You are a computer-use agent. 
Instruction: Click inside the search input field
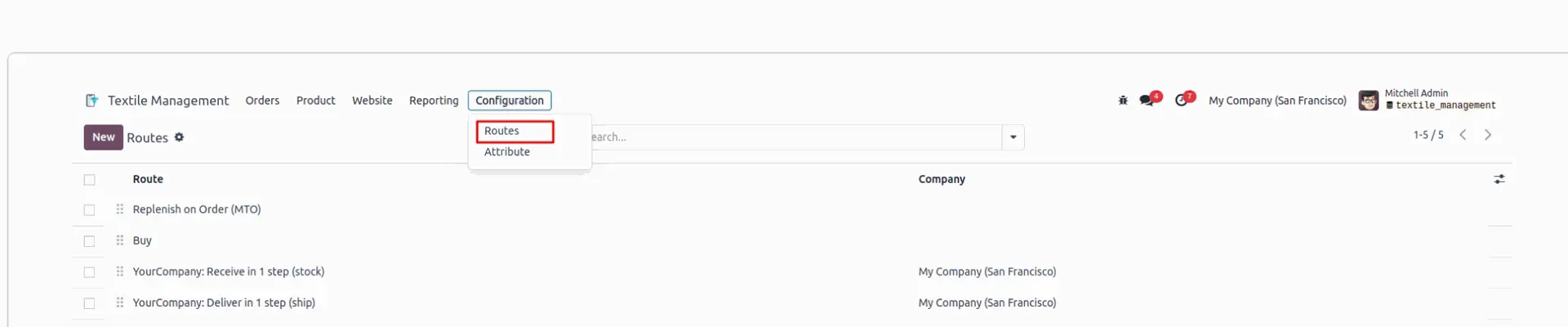[795, 137]
